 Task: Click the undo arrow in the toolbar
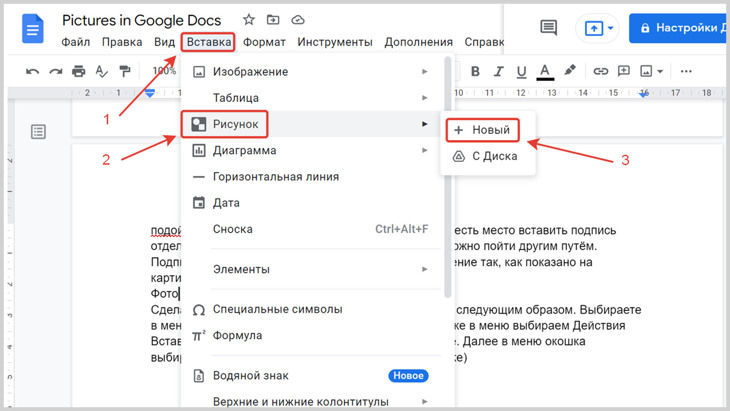point(32,71)
